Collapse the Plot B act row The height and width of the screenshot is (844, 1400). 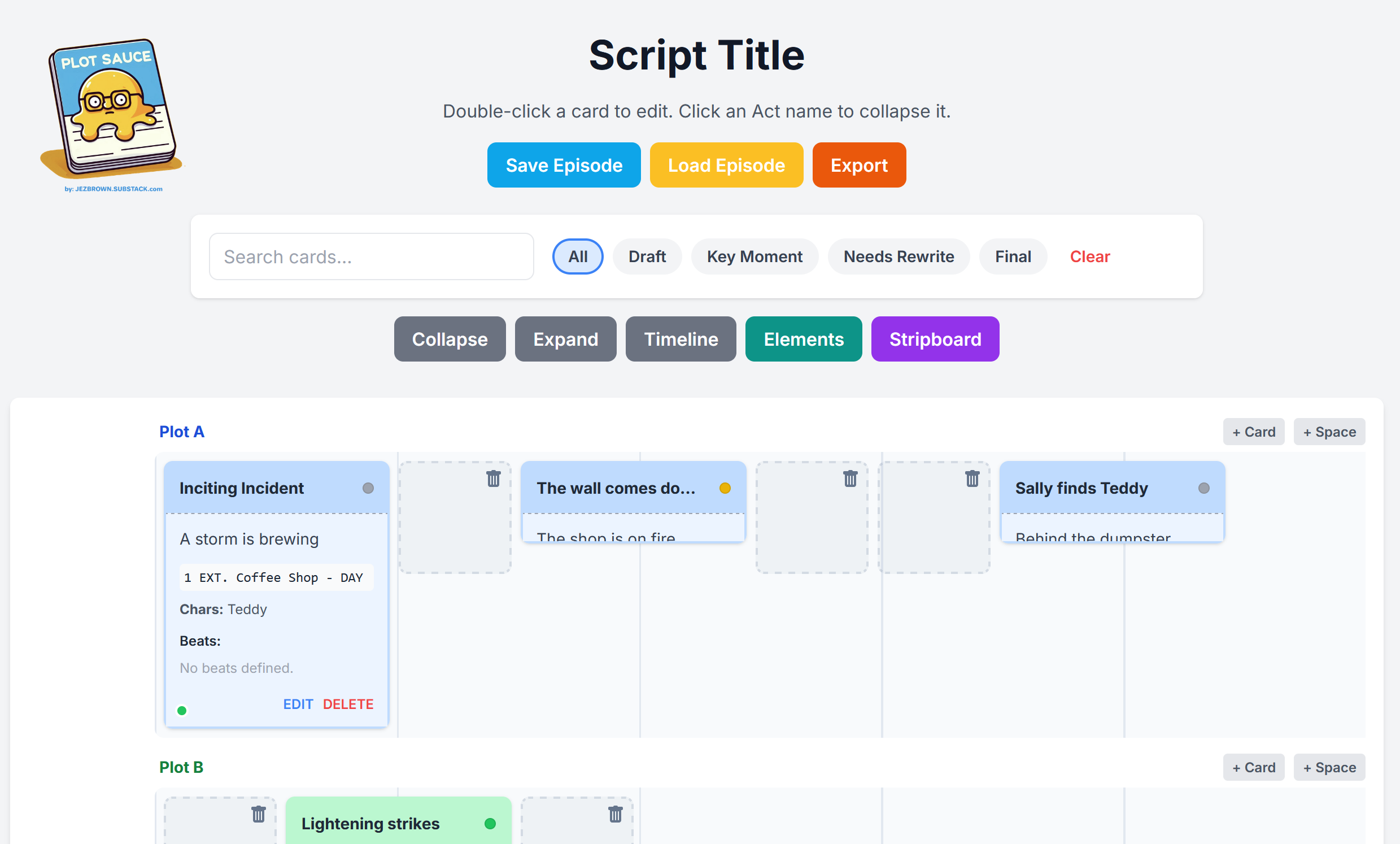coord(181,767)
